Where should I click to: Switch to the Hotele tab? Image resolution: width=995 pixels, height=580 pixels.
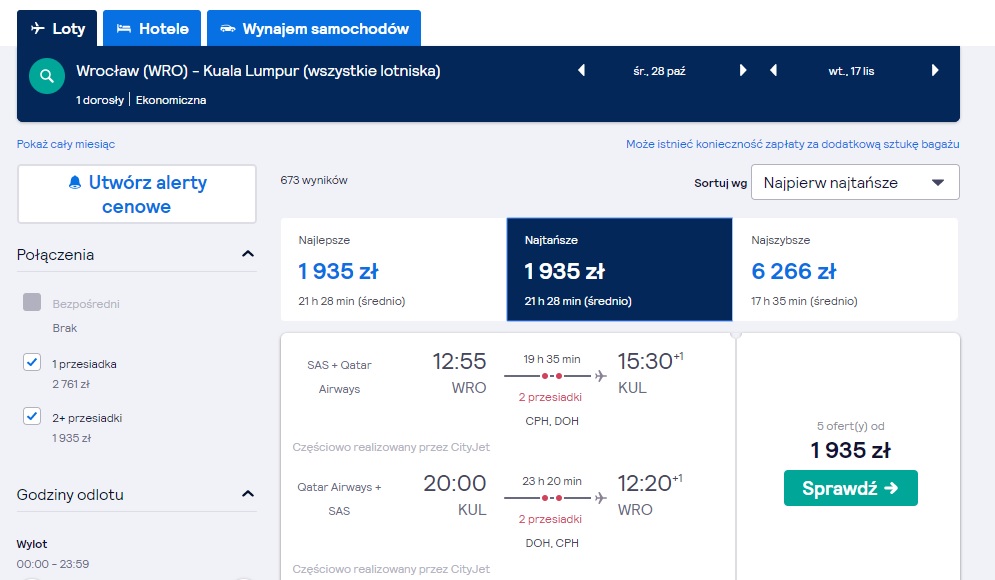pyautogui.click(x=152, y=29)
